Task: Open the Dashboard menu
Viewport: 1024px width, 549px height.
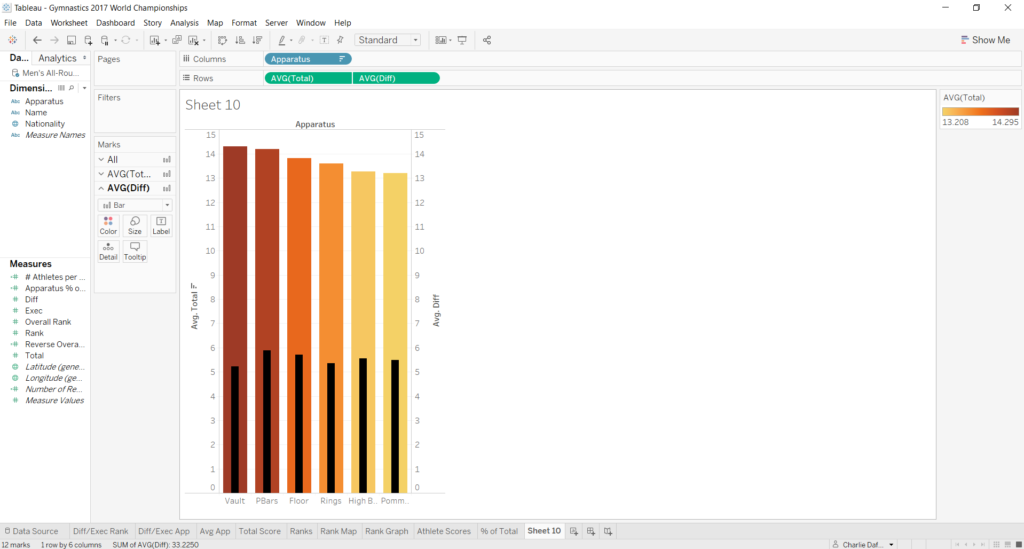Action: (x=115, y=23)
